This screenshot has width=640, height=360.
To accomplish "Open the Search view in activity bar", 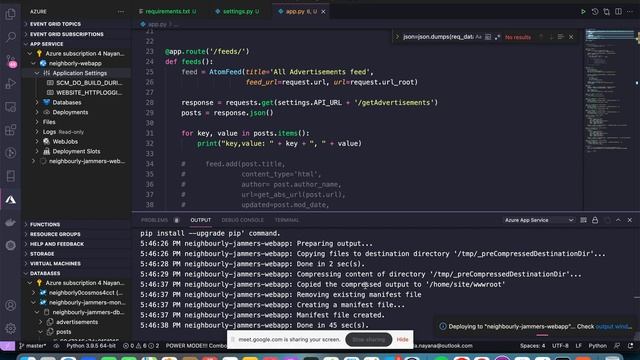I will (11, 37).
